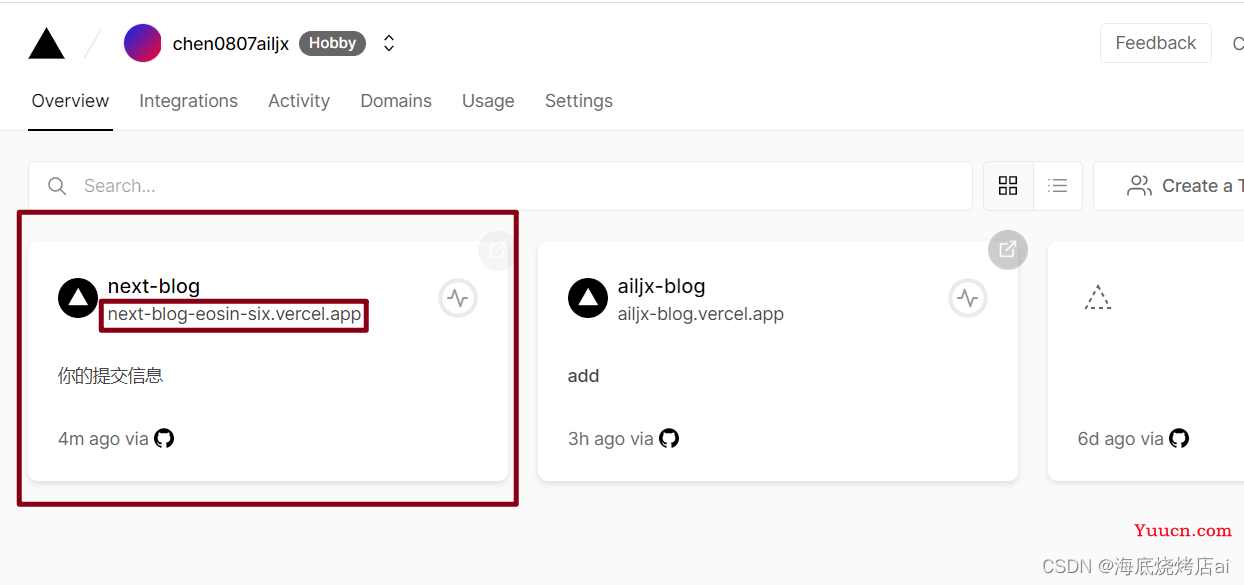
Task: Click ailjx-blog external visit icon
Action: click(1007, 250)
